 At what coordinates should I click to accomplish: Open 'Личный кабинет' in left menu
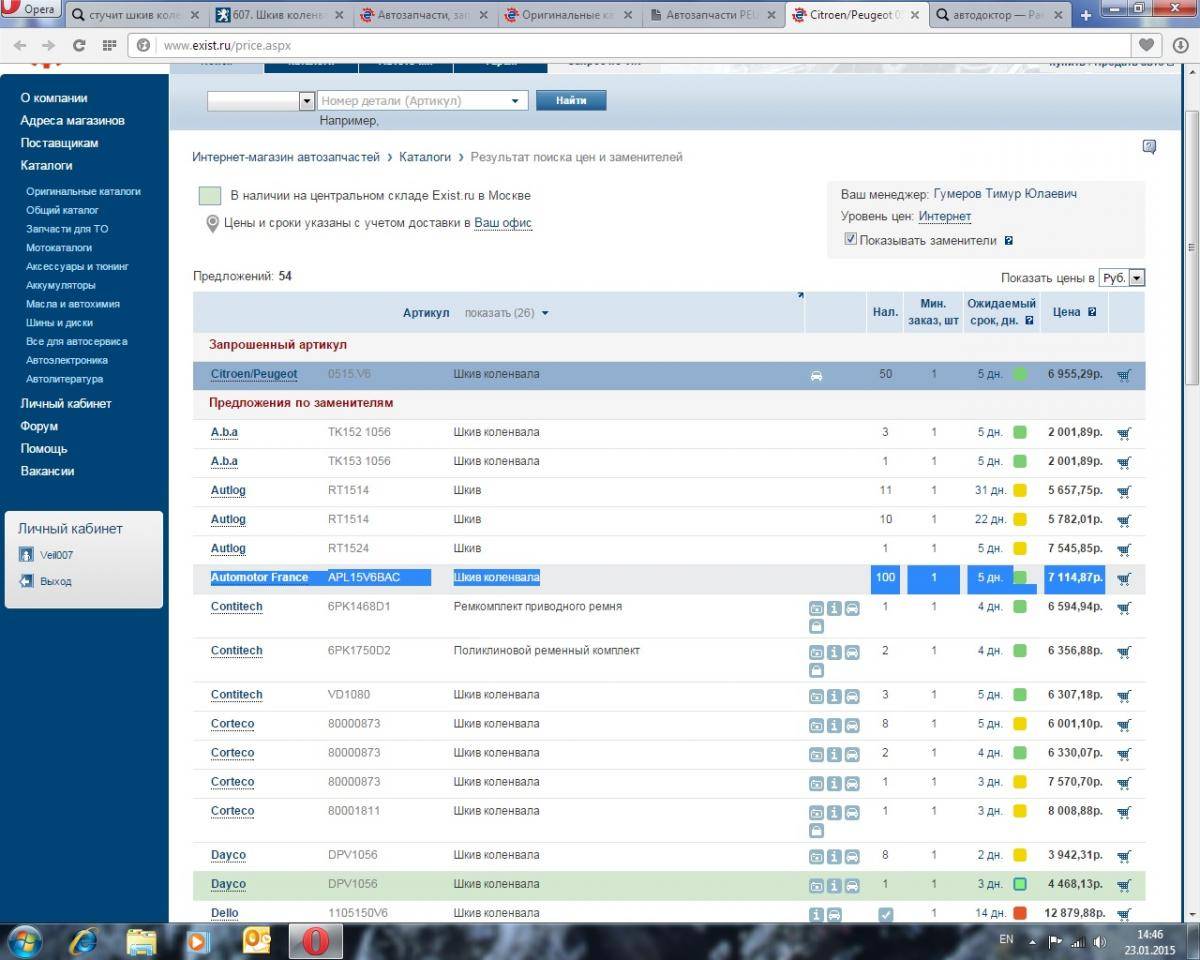pyautogui.click(x=66, y=404)
